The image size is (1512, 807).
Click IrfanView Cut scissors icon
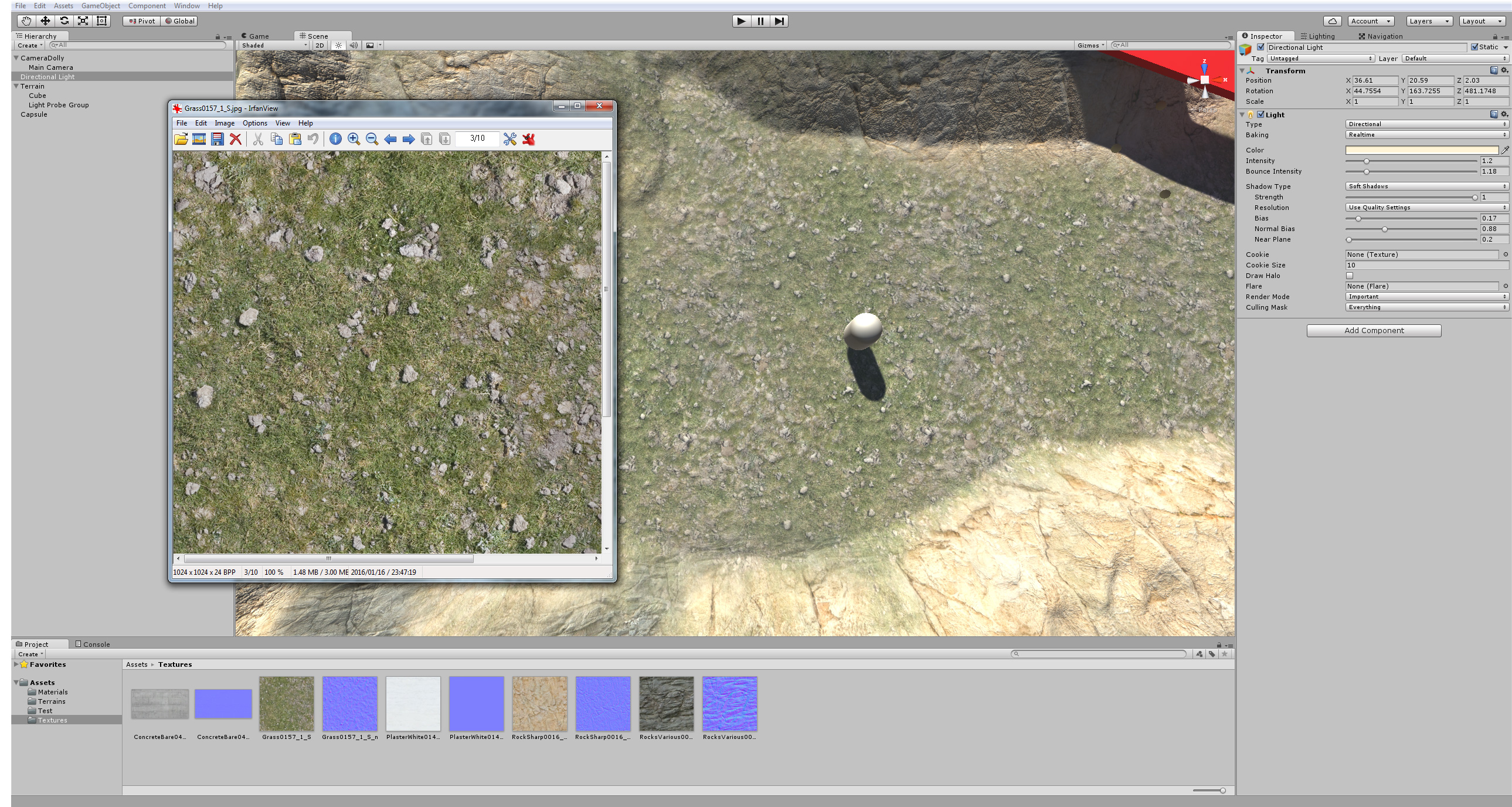click(258, 139)
